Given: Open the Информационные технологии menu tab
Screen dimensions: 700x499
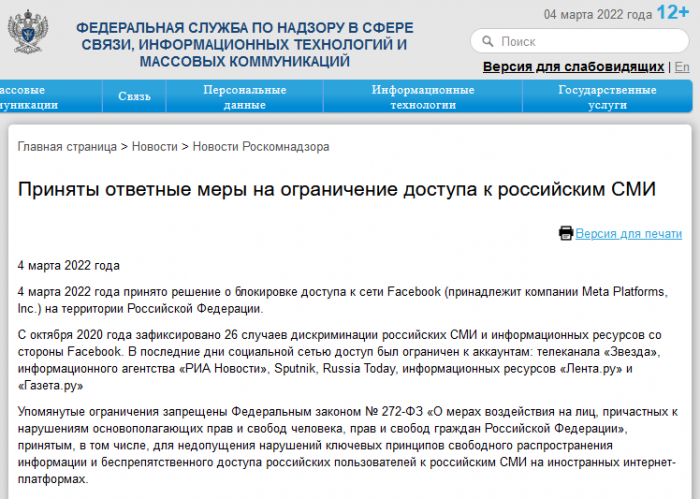Looking at the screenshot, I should (x=423, y=97).
